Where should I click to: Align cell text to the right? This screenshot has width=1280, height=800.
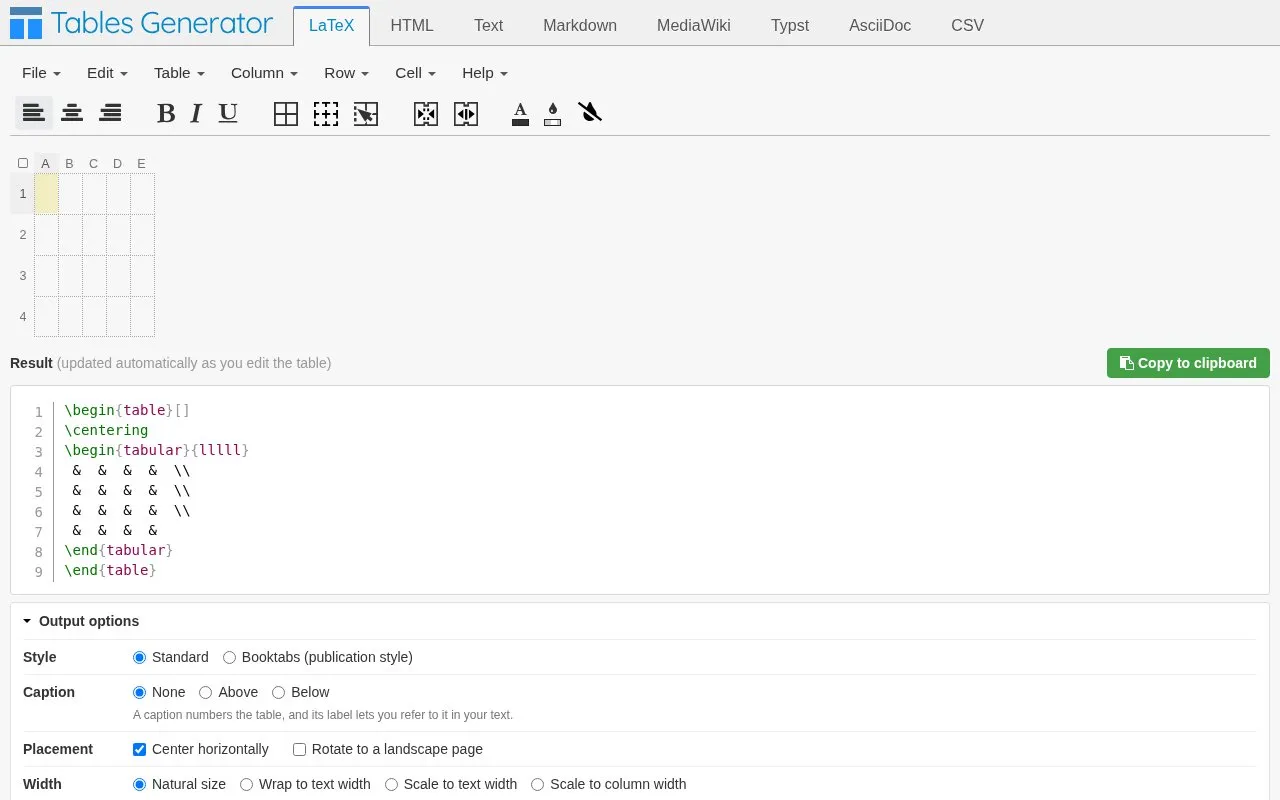[110, 113]
